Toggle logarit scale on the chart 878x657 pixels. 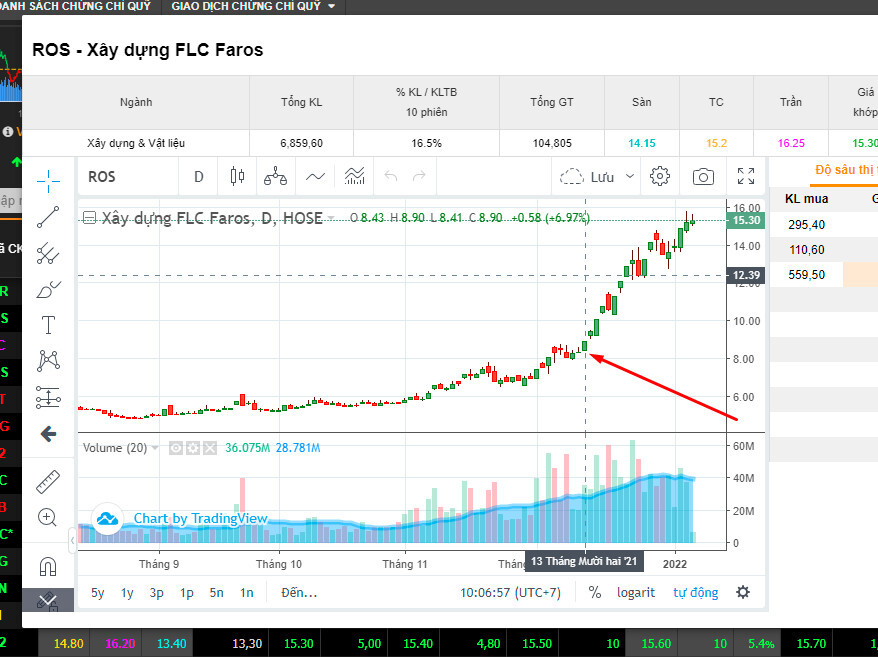pyautogui.click(x=635, y=592)
